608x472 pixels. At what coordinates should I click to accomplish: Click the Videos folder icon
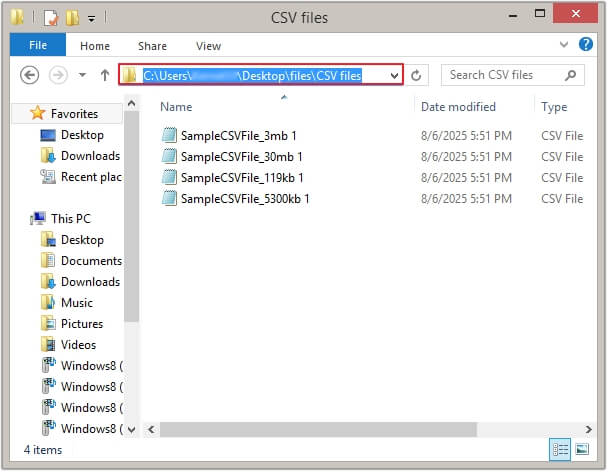[x=48, y=344]
